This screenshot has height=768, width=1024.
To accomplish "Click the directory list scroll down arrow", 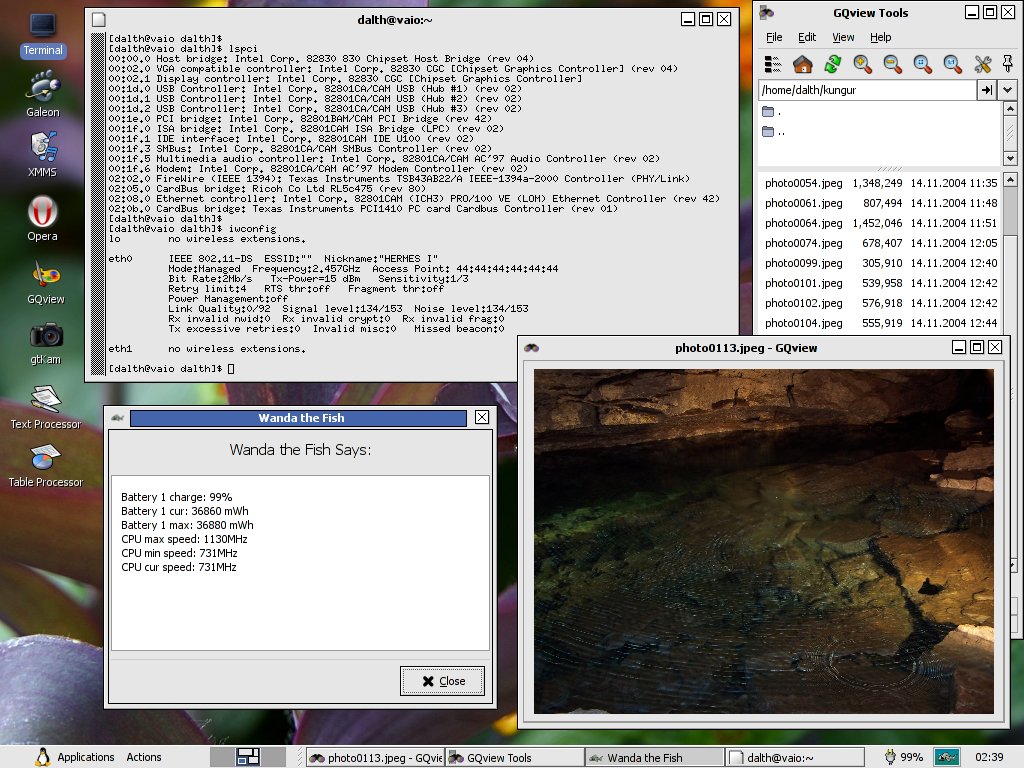I will (1010, 158).
